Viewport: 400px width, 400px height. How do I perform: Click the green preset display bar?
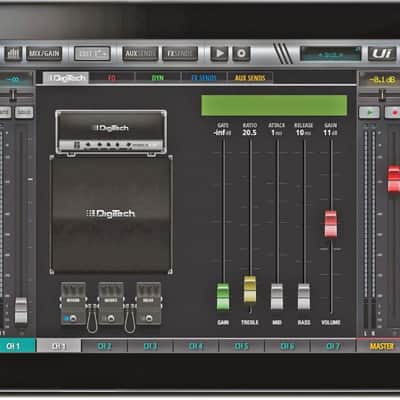coord(274,105)
